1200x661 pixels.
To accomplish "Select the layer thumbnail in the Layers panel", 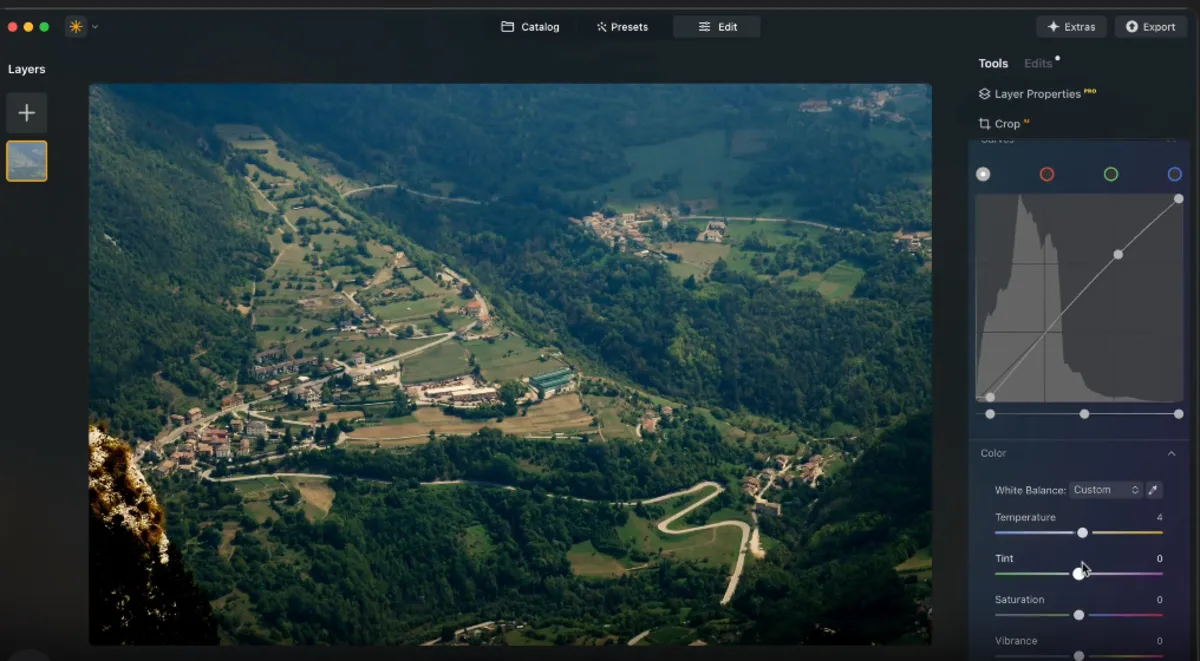I will (26, 160).
